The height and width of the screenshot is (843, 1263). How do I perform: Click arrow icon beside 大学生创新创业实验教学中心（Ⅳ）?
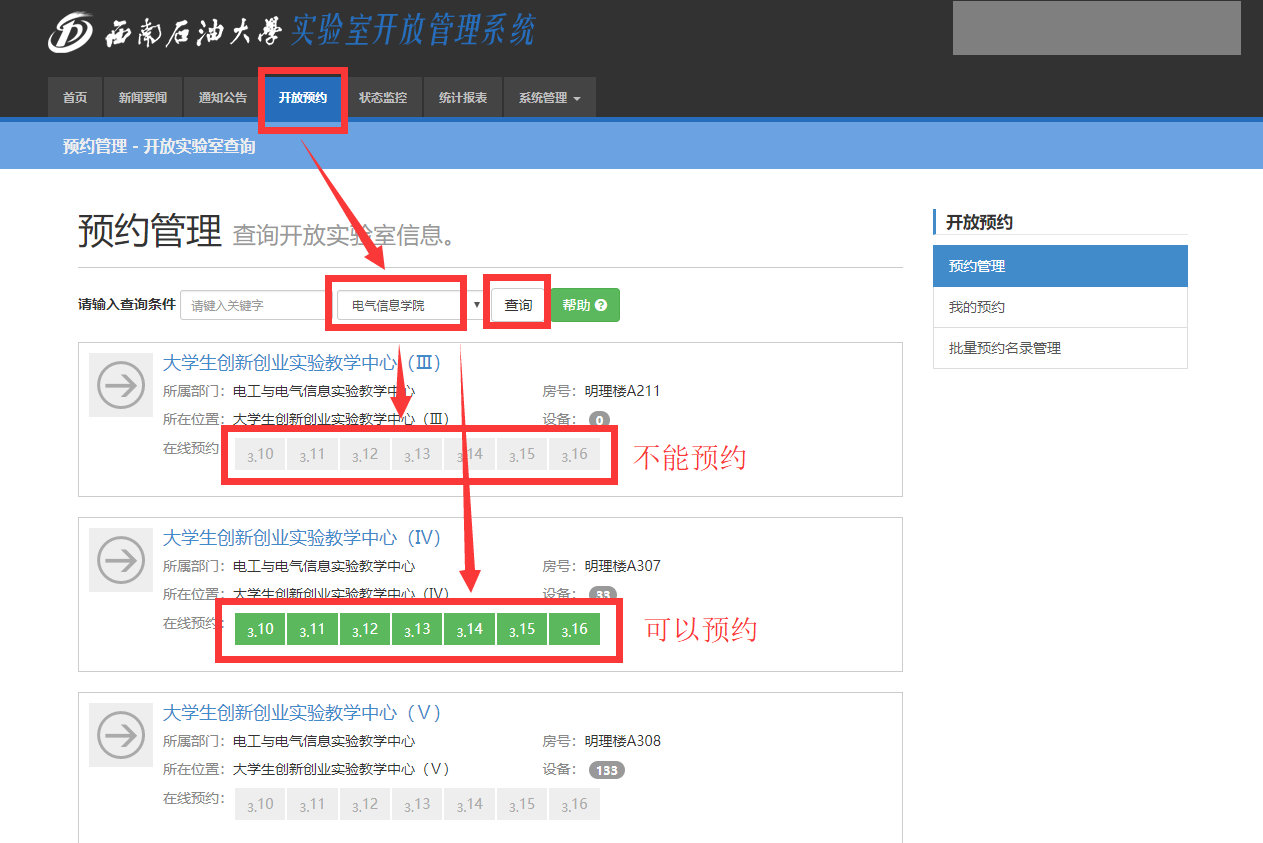[x=120, y=560]
